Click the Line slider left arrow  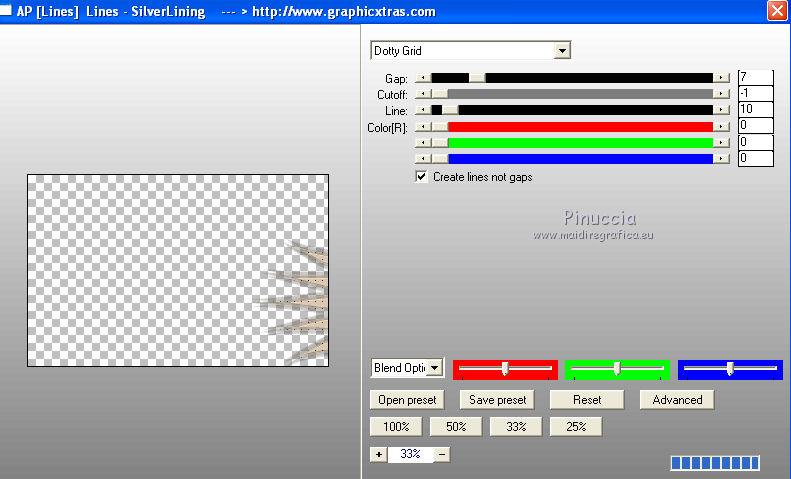[423, 110]
